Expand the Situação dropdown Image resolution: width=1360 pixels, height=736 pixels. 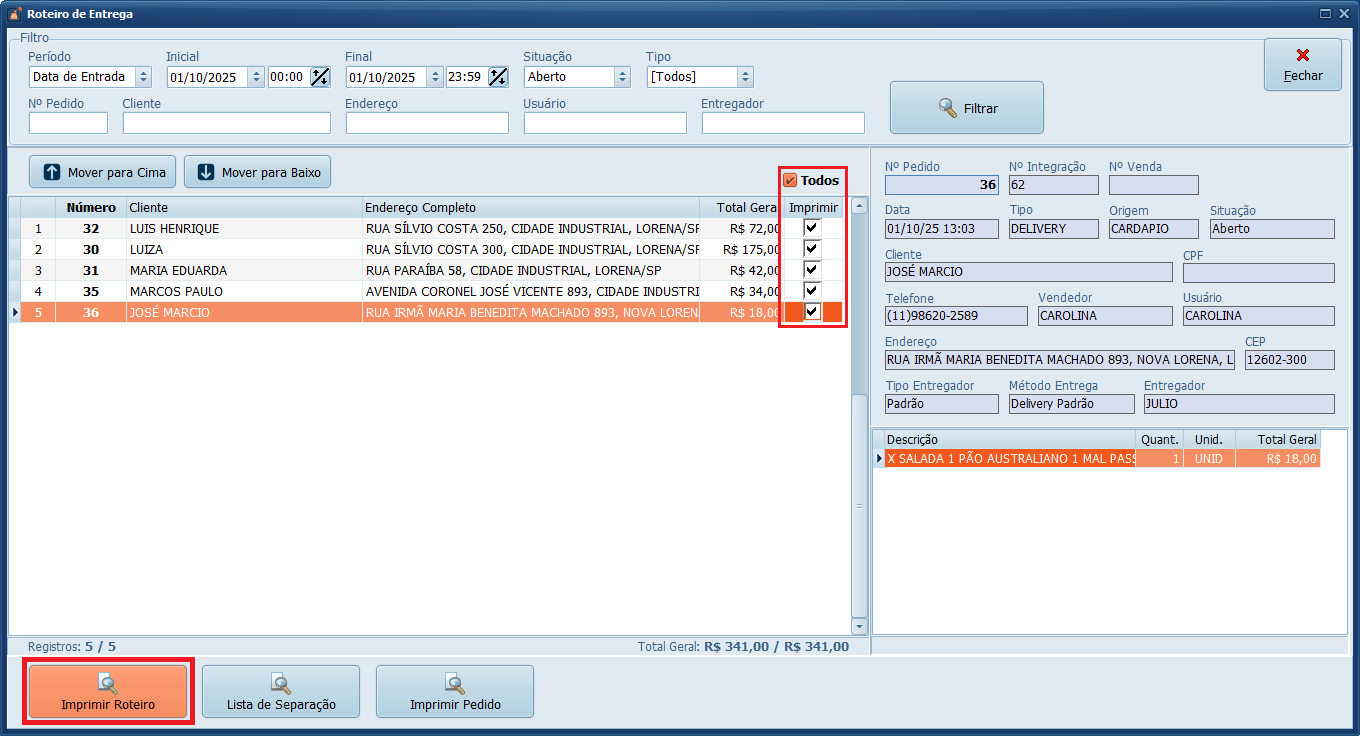[x=622, y=77]
